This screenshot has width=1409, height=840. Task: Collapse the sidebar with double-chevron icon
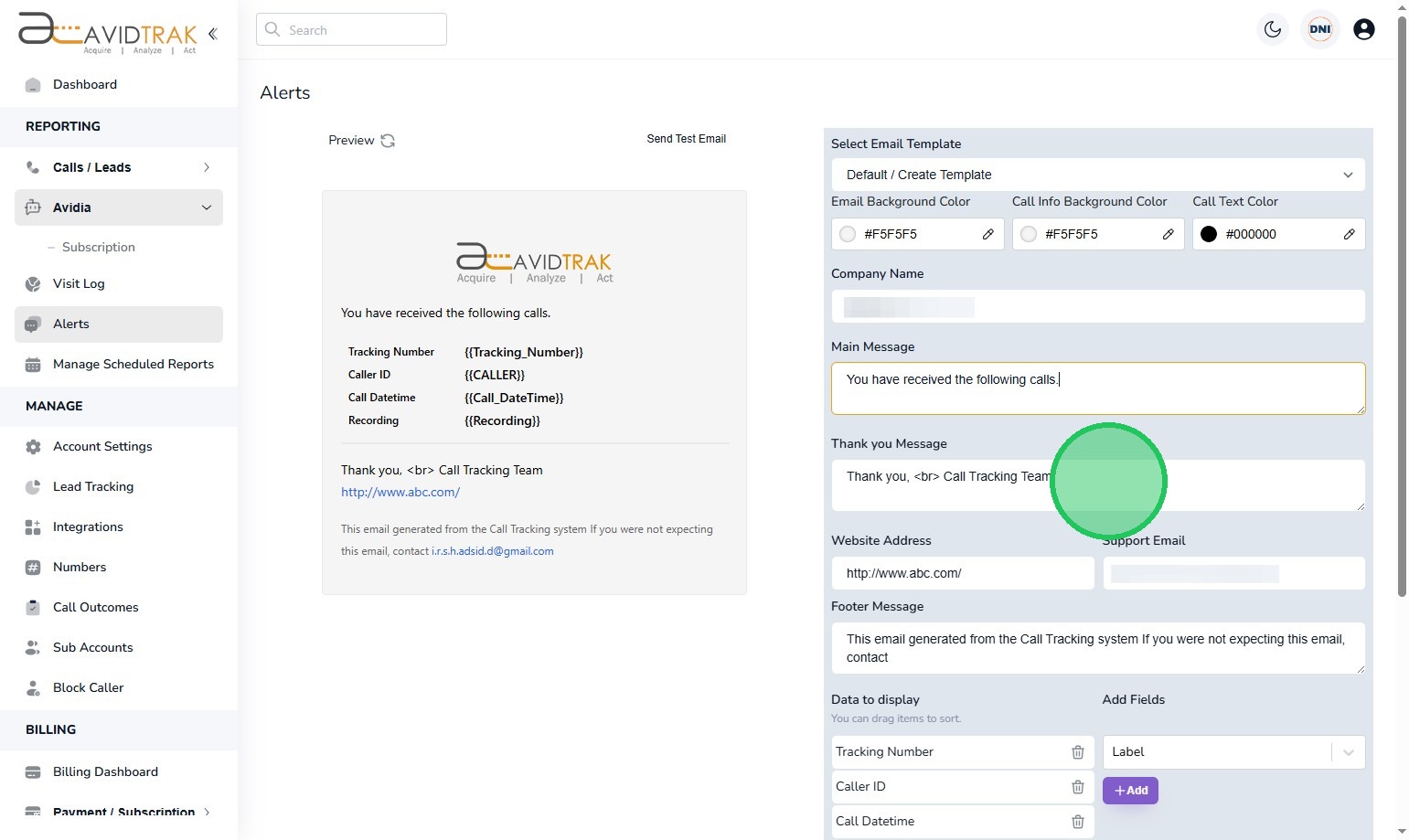[213, 34]
